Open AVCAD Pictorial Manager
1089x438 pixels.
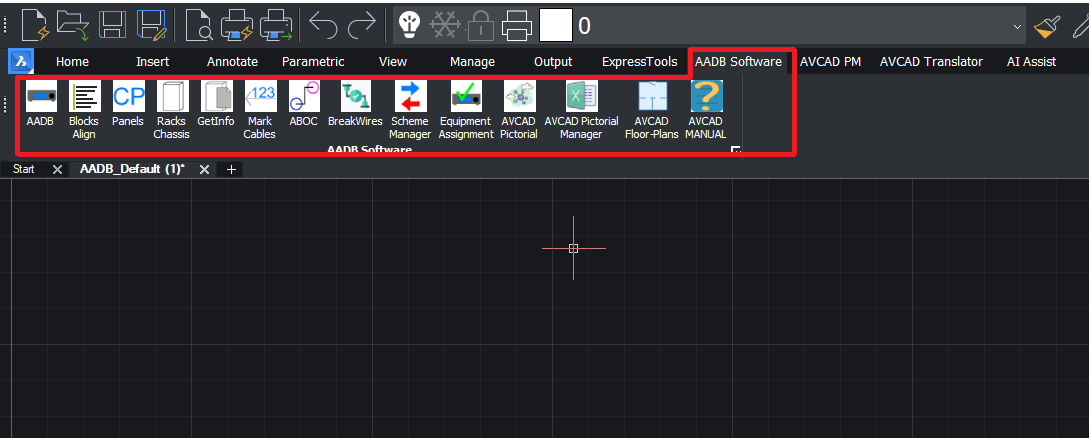581,110
